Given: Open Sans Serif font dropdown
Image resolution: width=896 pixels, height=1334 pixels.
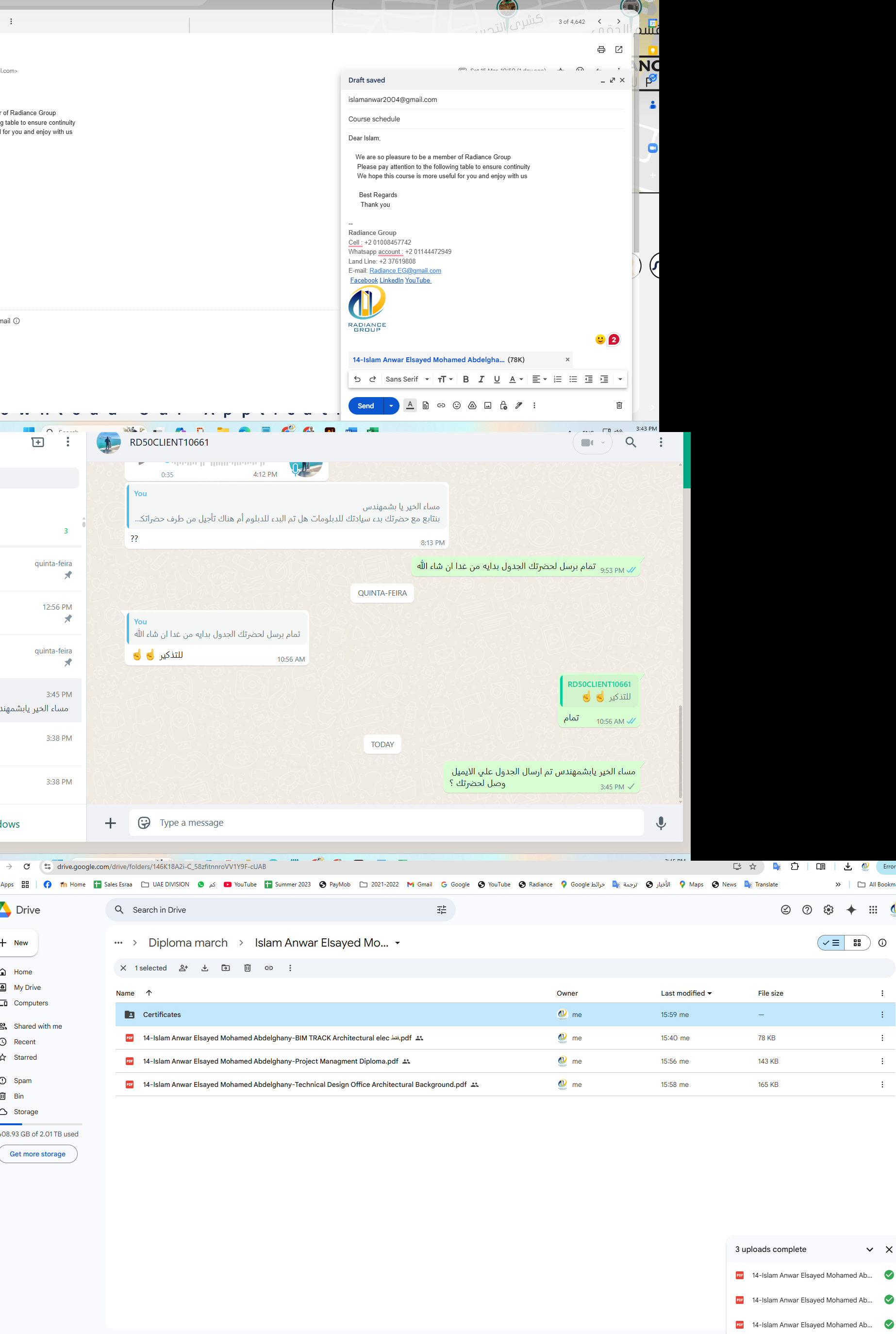Looking at the screenshot, I should point(407,379).
